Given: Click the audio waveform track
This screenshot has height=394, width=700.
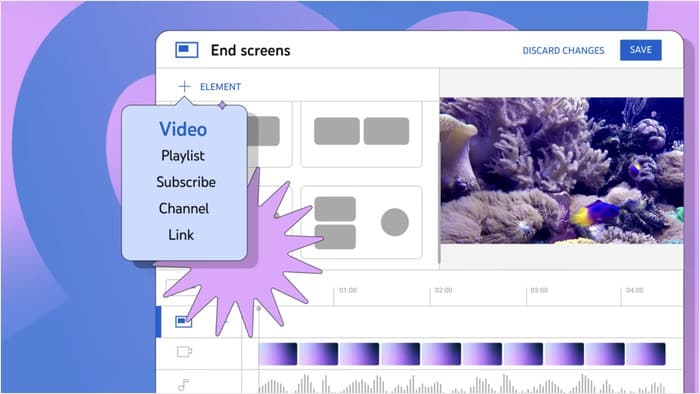Looking at the screenshot, I should point(462,384).
